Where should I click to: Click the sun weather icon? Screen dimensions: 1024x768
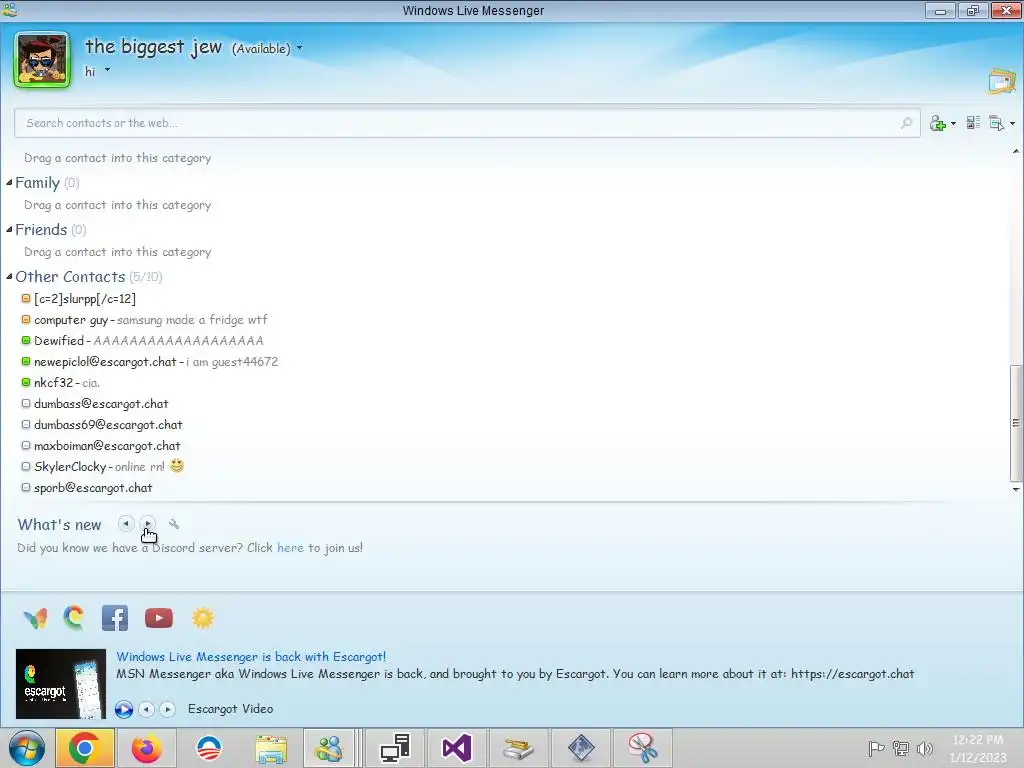click(x=203, y=618)
